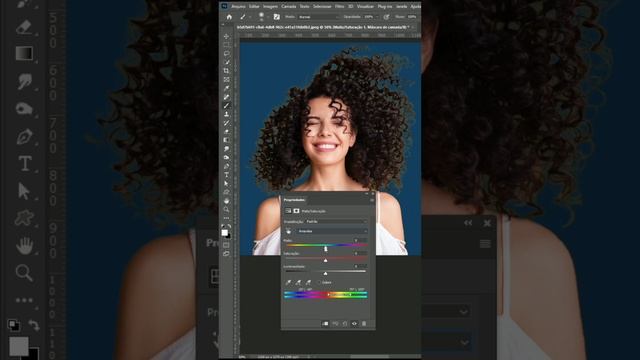Select the Type tool in the toolbar
This screenshot has height=360, width=640.
[226, 175]
